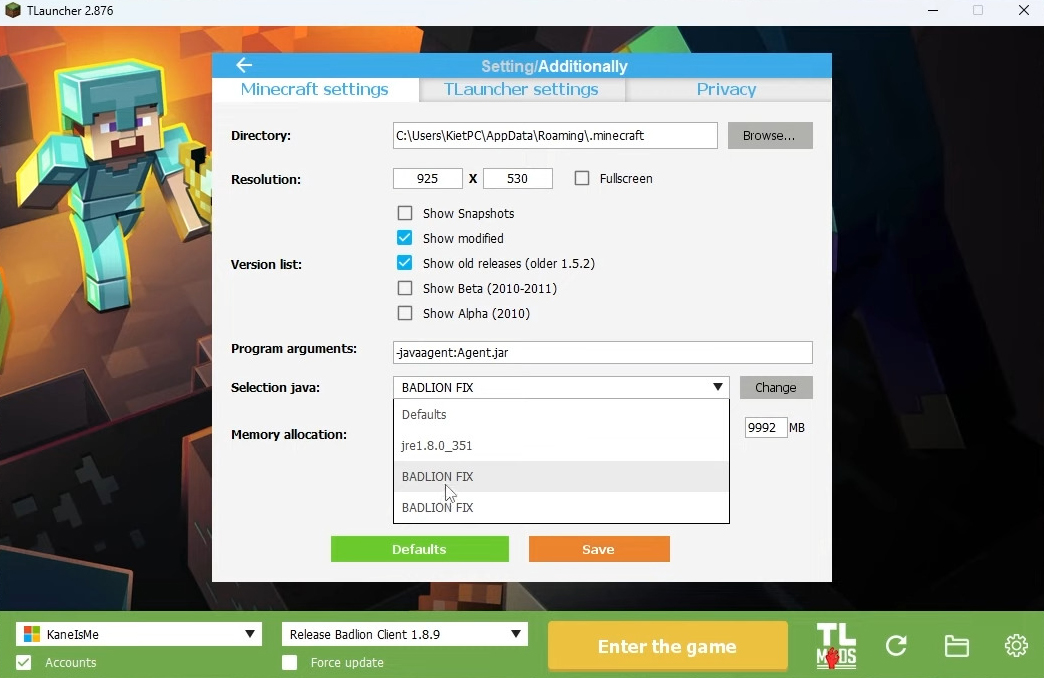
Task: Choose highlighted BADLION FIX option
Action: (561, 476)
